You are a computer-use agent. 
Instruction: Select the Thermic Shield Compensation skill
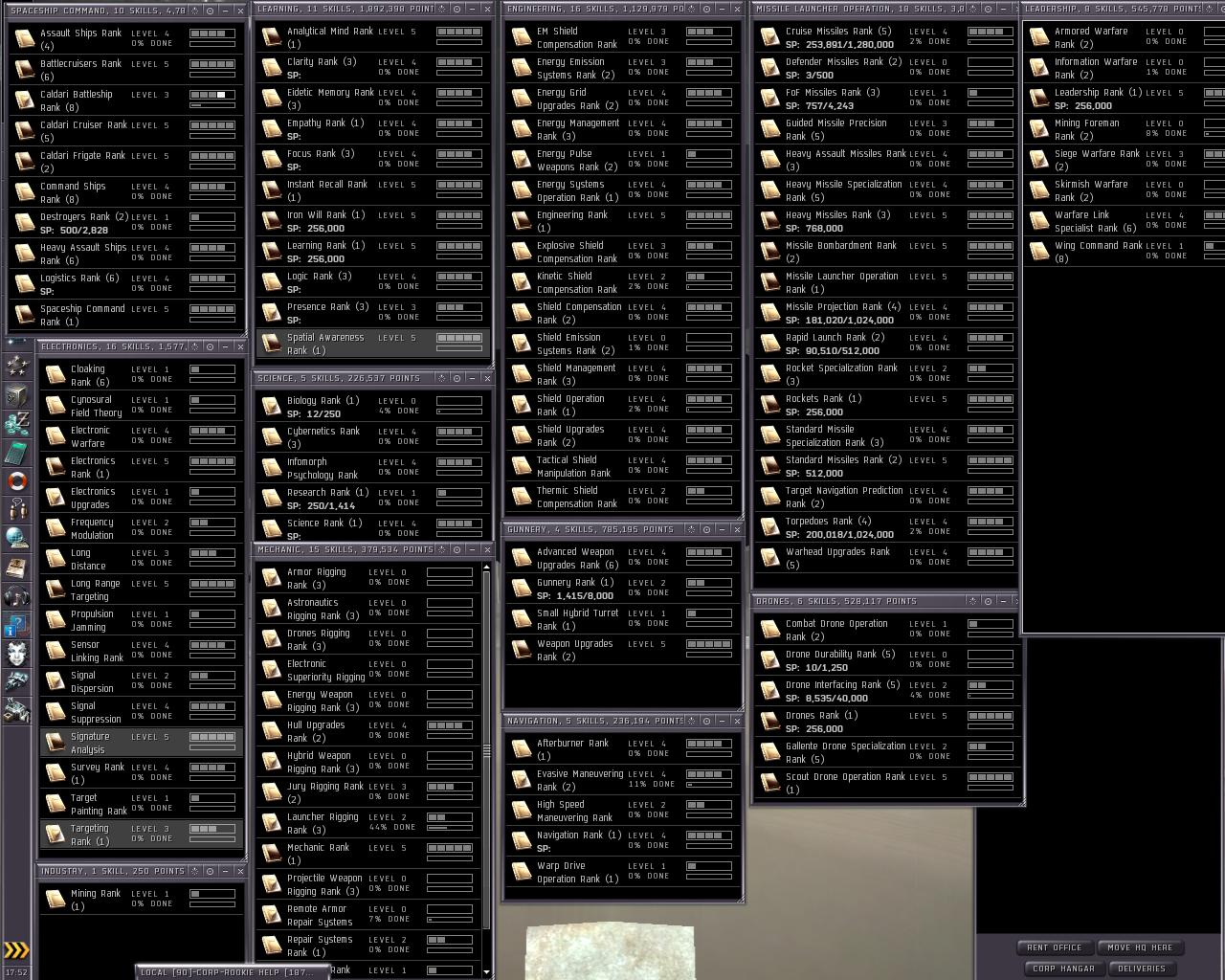(x=622, y=497)
